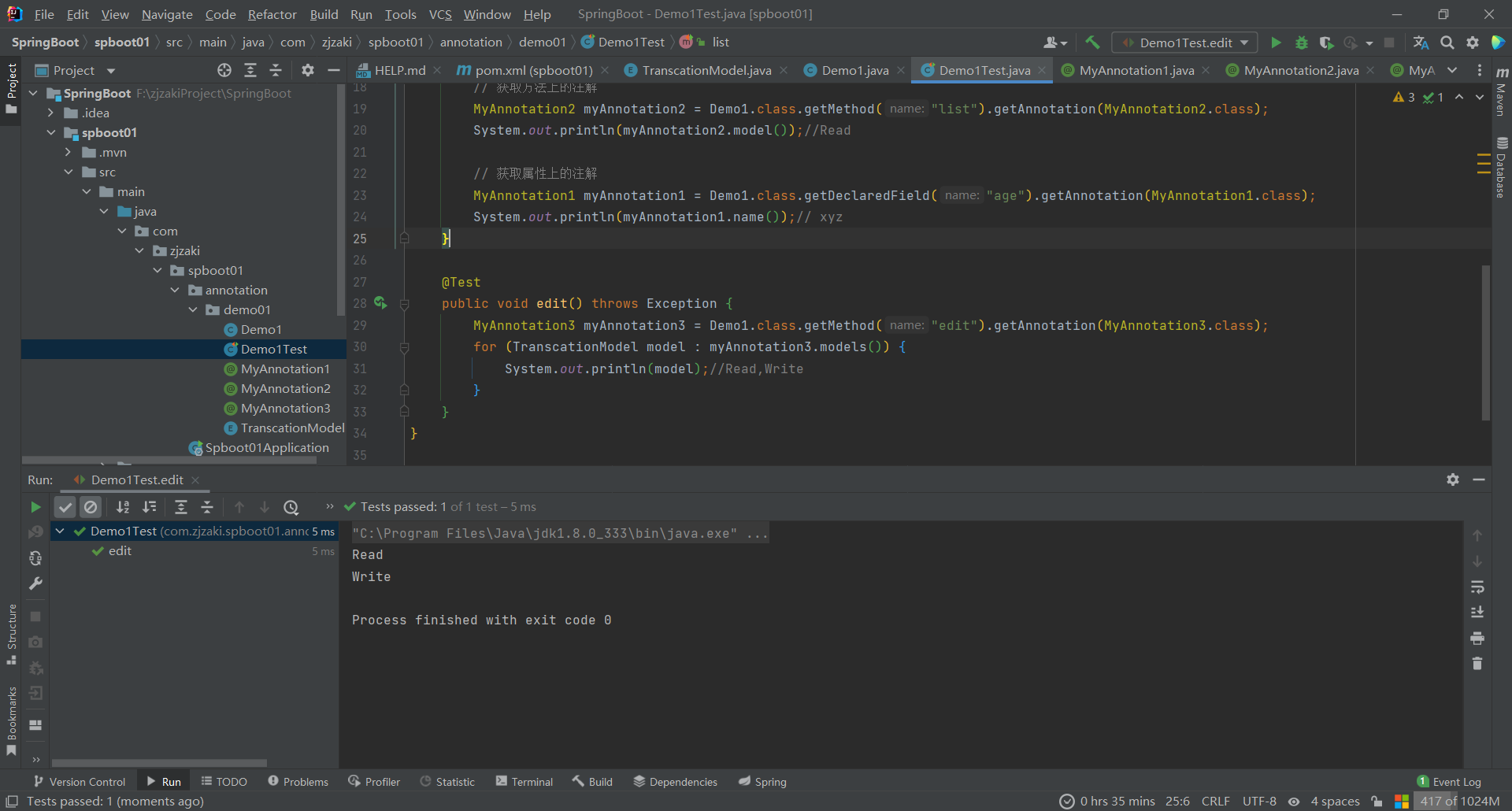Click the Select Opened File target icon
The width and height of the screenshot is (1512, 811).
coord(224,70)
